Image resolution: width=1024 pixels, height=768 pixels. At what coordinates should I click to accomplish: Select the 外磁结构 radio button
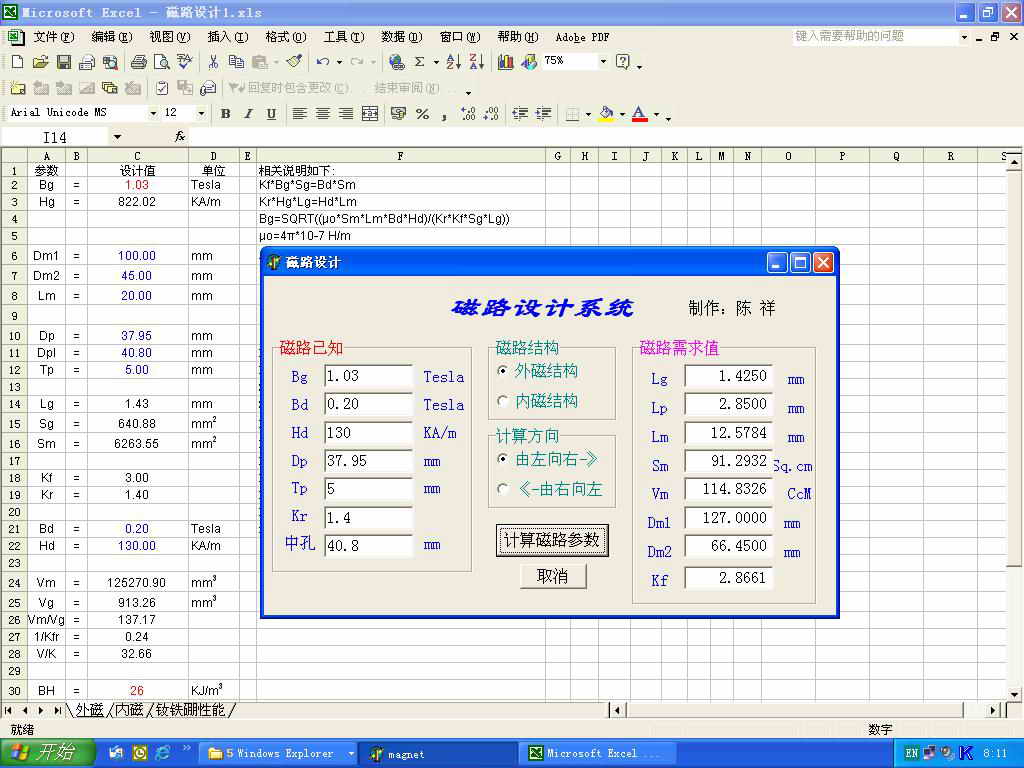click(503, 371)
